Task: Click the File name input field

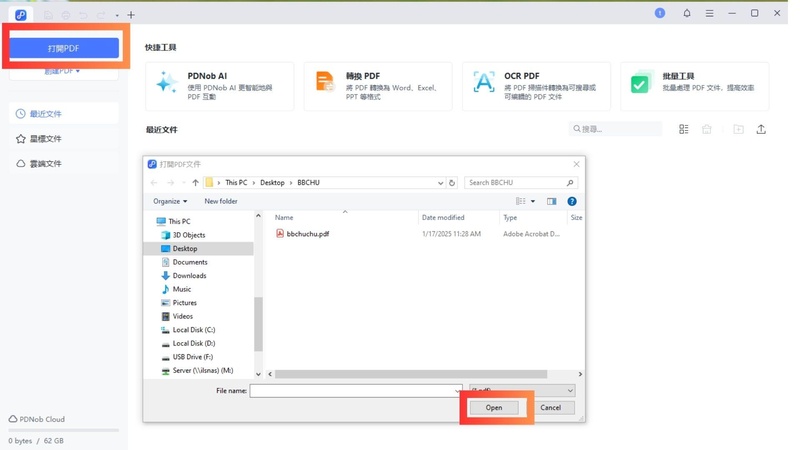Action: 355,391
